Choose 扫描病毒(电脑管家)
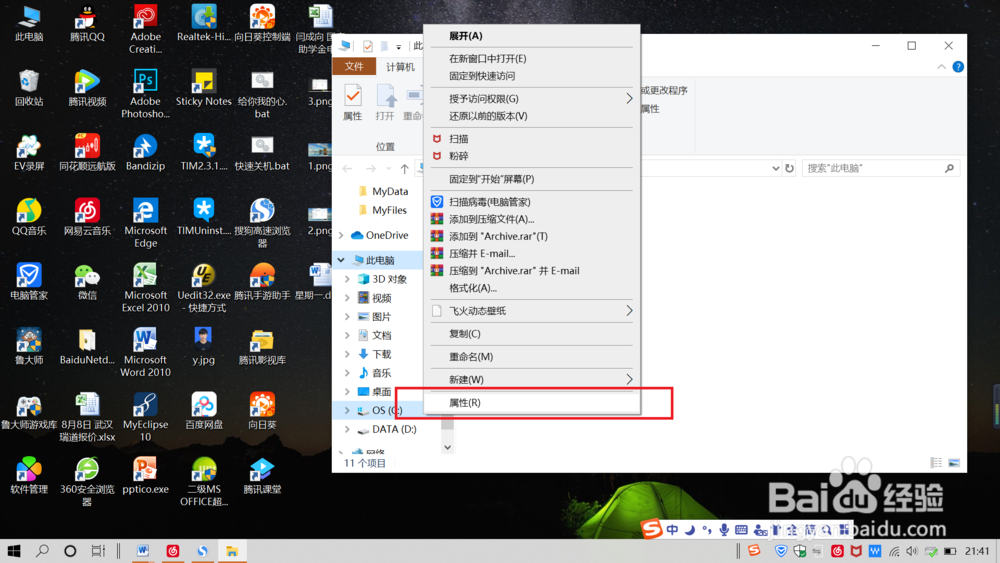1000x563 pixels. point(532,202)
